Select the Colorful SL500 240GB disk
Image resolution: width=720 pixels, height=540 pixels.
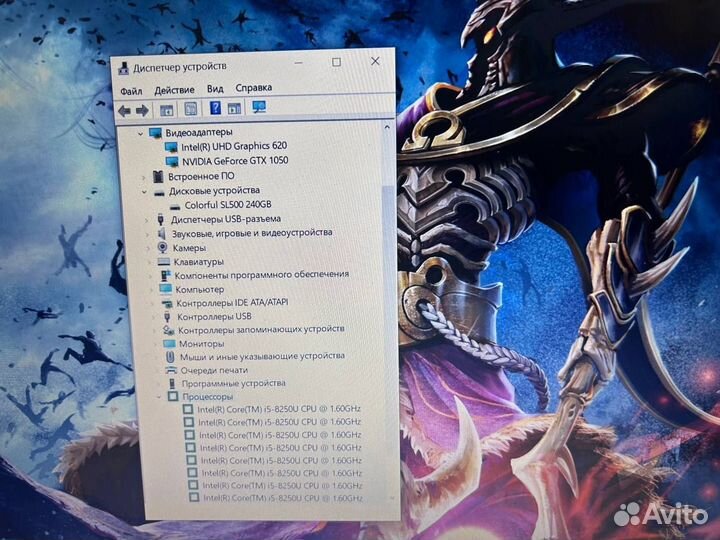click(228, 205)
